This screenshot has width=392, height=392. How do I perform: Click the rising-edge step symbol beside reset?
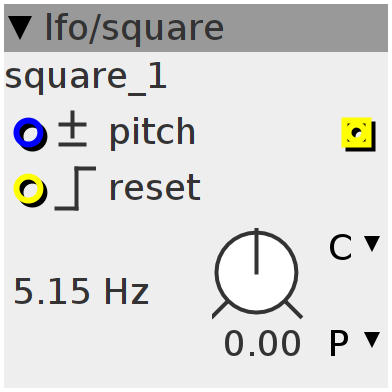[76, 188]
